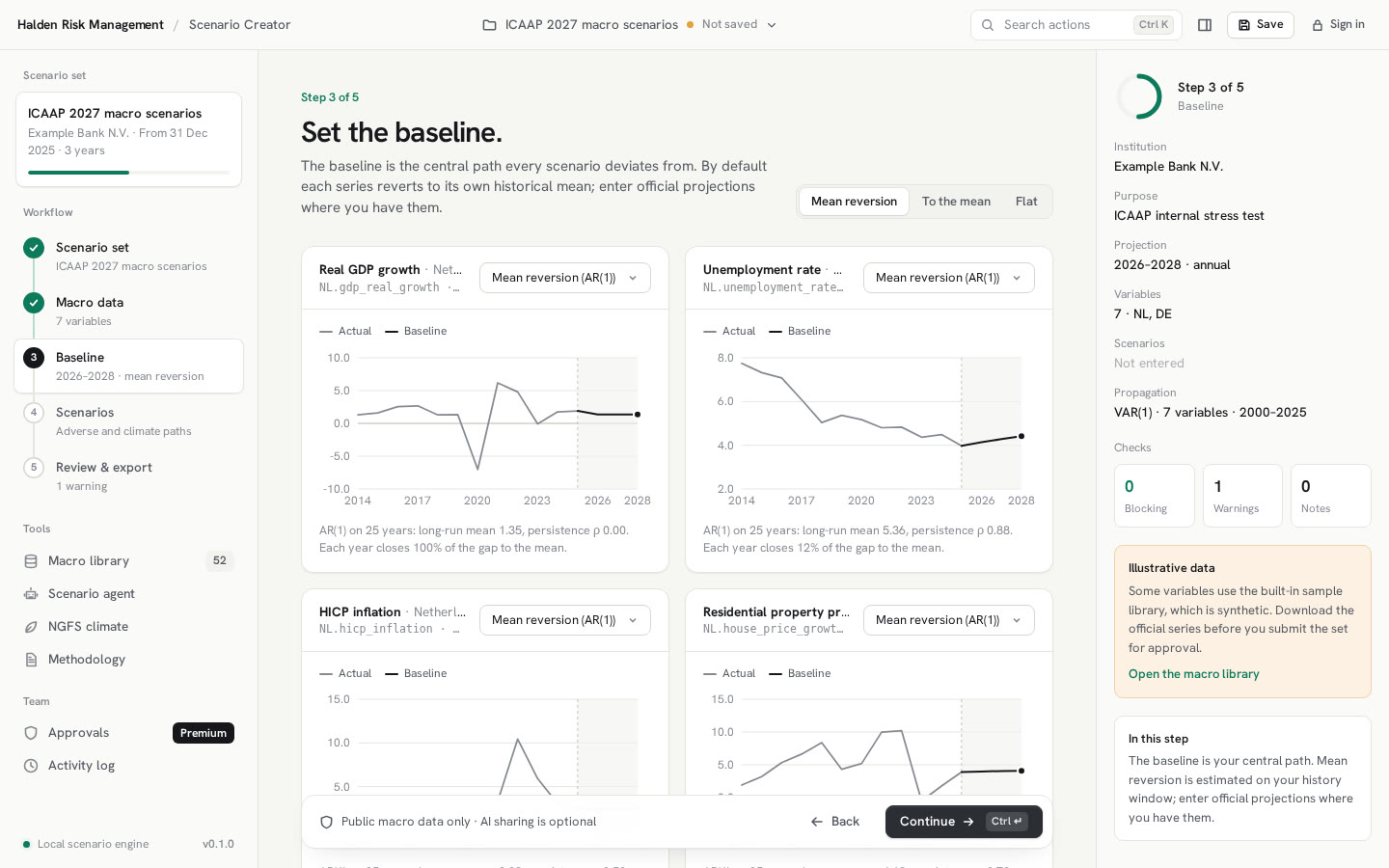The height and width of the screenshot is (868, 1389).
Task: Open Residential property method dropdown
Action: (949, 620)
